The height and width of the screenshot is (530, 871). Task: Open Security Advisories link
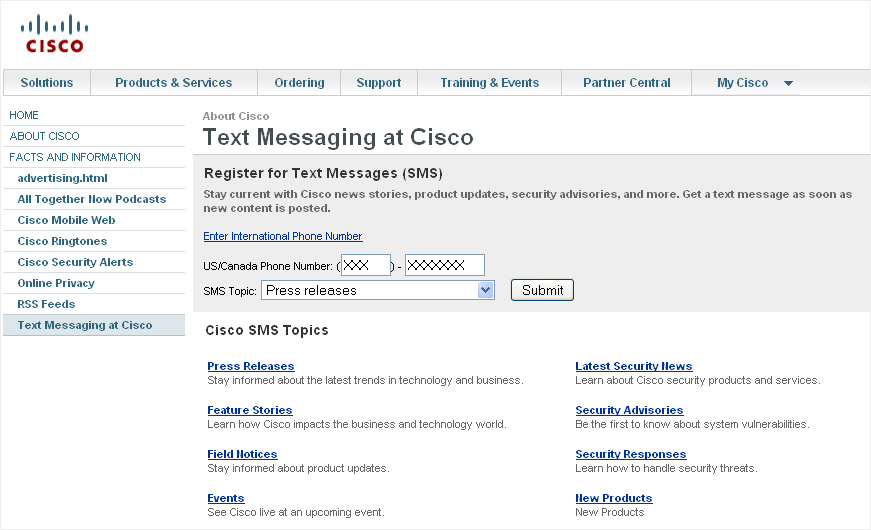tap(629, 410)
